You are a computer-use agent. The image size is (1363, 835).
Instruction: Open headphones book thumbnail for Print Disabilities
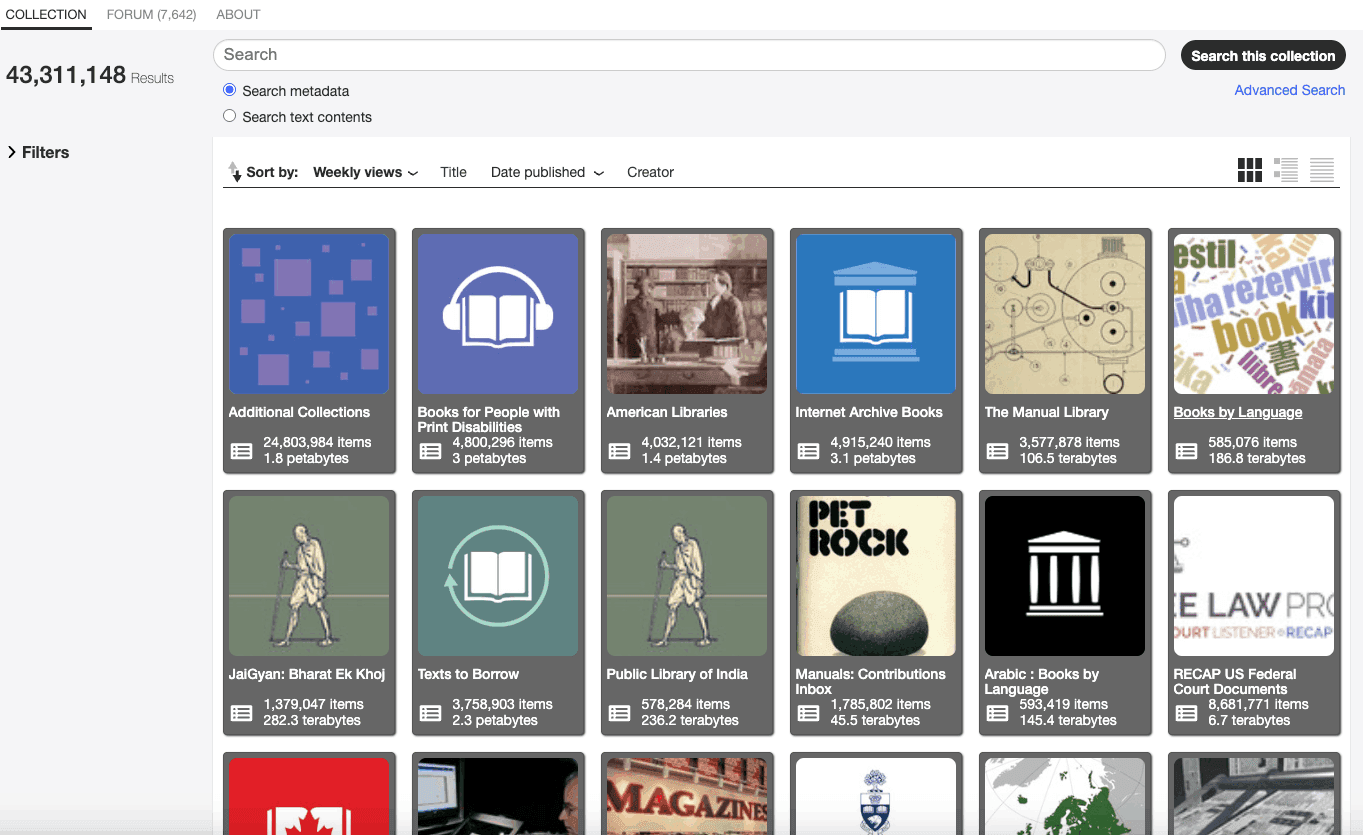(498, 314)
